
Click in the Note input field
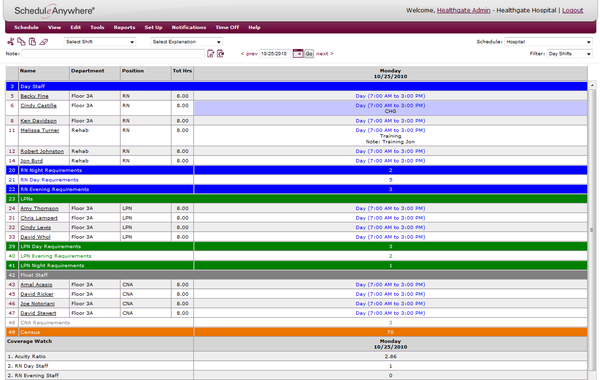[113, 54]
